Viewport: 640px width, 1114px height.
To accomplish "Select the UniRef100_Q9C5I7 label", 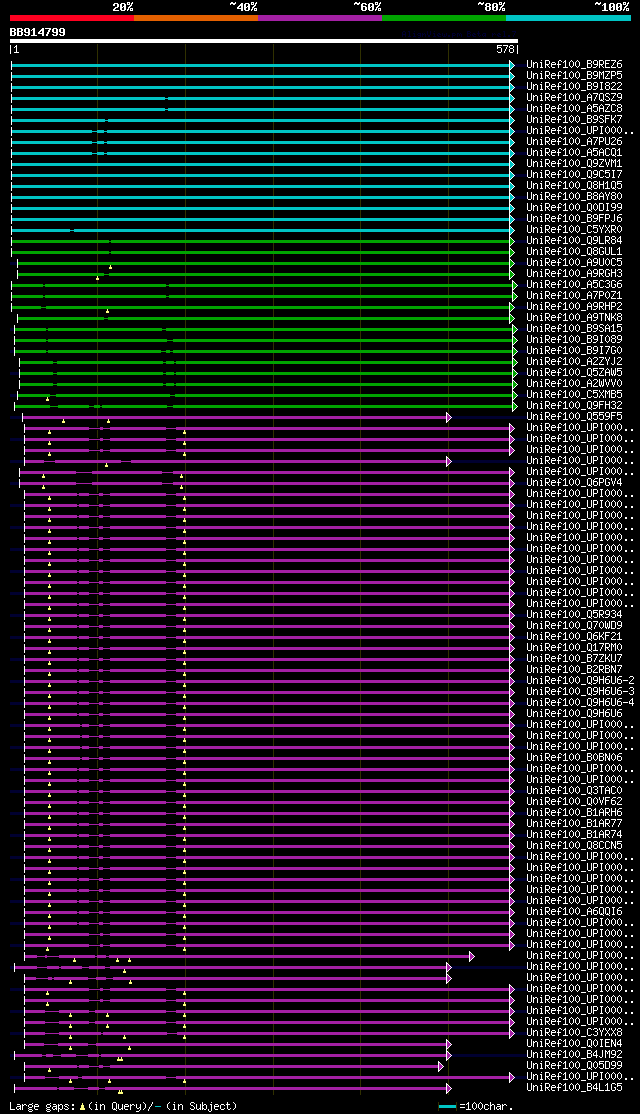I will pos(575,175).
